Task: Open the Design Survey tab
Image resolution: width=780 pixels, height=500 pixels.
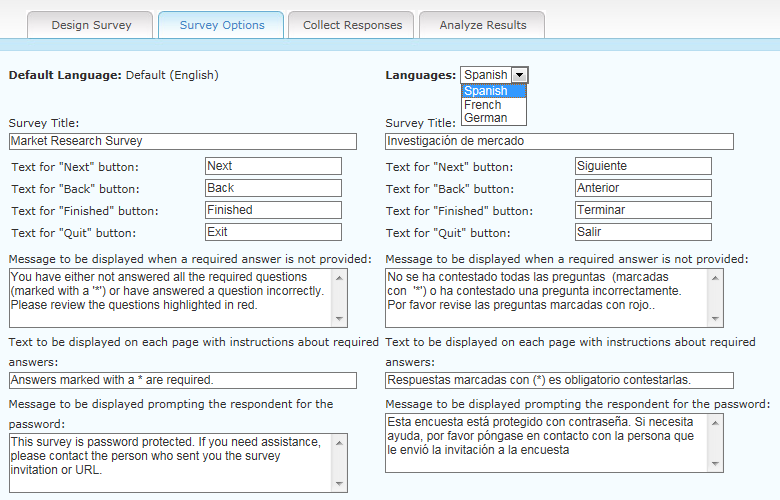Action: point(91,25)
